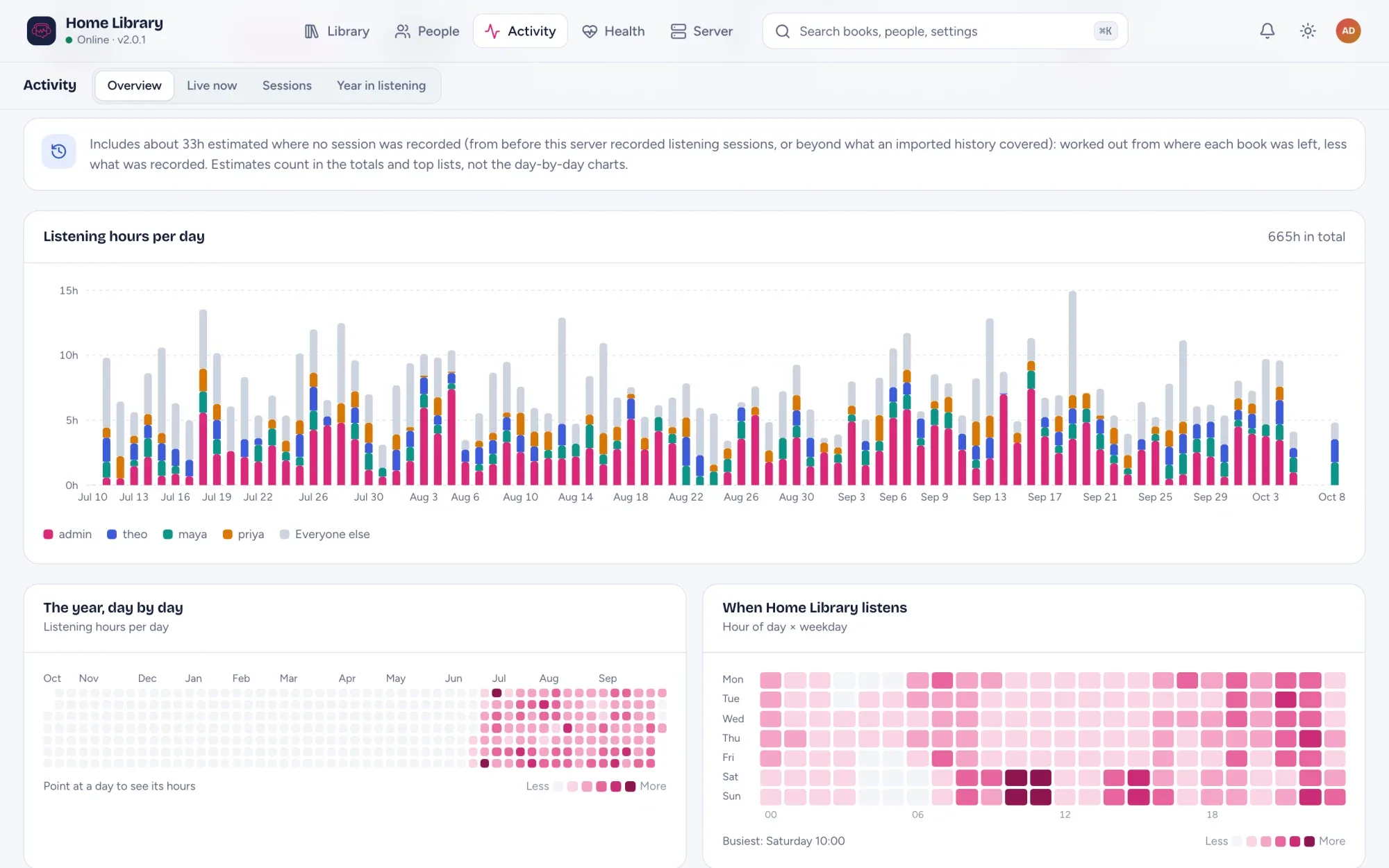Image resolution: width=1389 pixels, height=868 pixels.
Task: Click the theo legend color swatch
Action: 112,534
